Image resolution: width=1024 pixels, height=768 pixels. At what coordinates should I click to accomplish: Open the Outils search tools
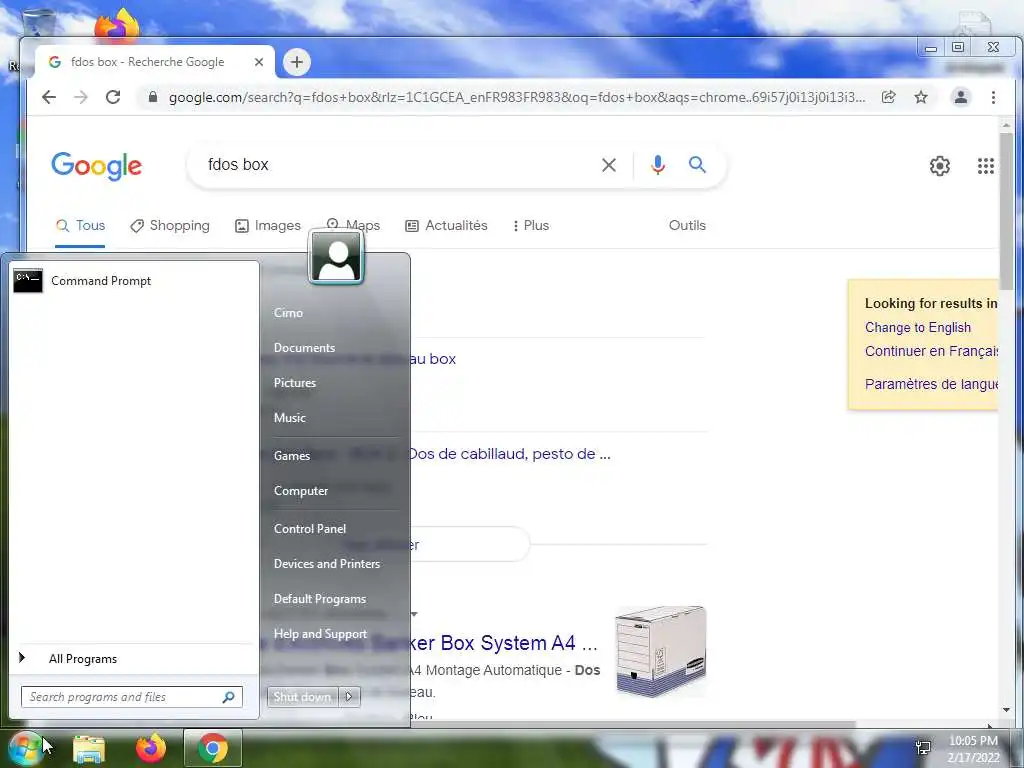[x=687, y=225]
